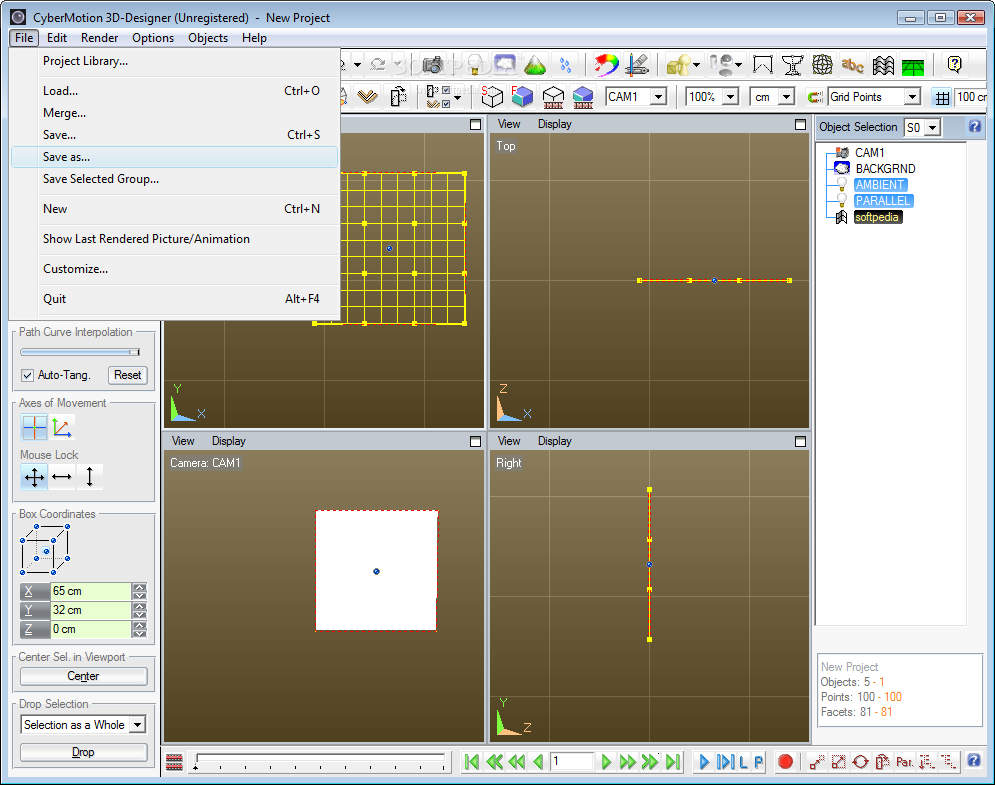Viewport: 995px width, 785px height.
Task: Expand the sphere shapes icon dropdown arrow
Action: click(738, 65)
